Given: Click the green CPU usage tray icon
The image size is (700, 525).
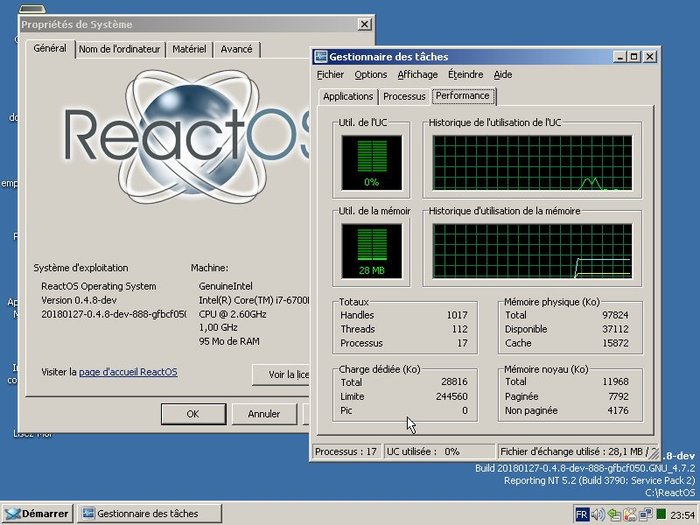Looking at the screenshot, I should pyautogui.click(x=662, y=514).
